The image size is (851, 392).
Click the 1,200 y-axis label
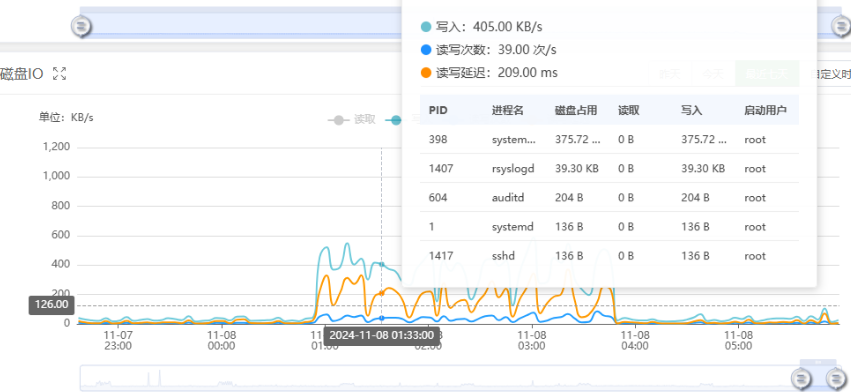[56, 147]
